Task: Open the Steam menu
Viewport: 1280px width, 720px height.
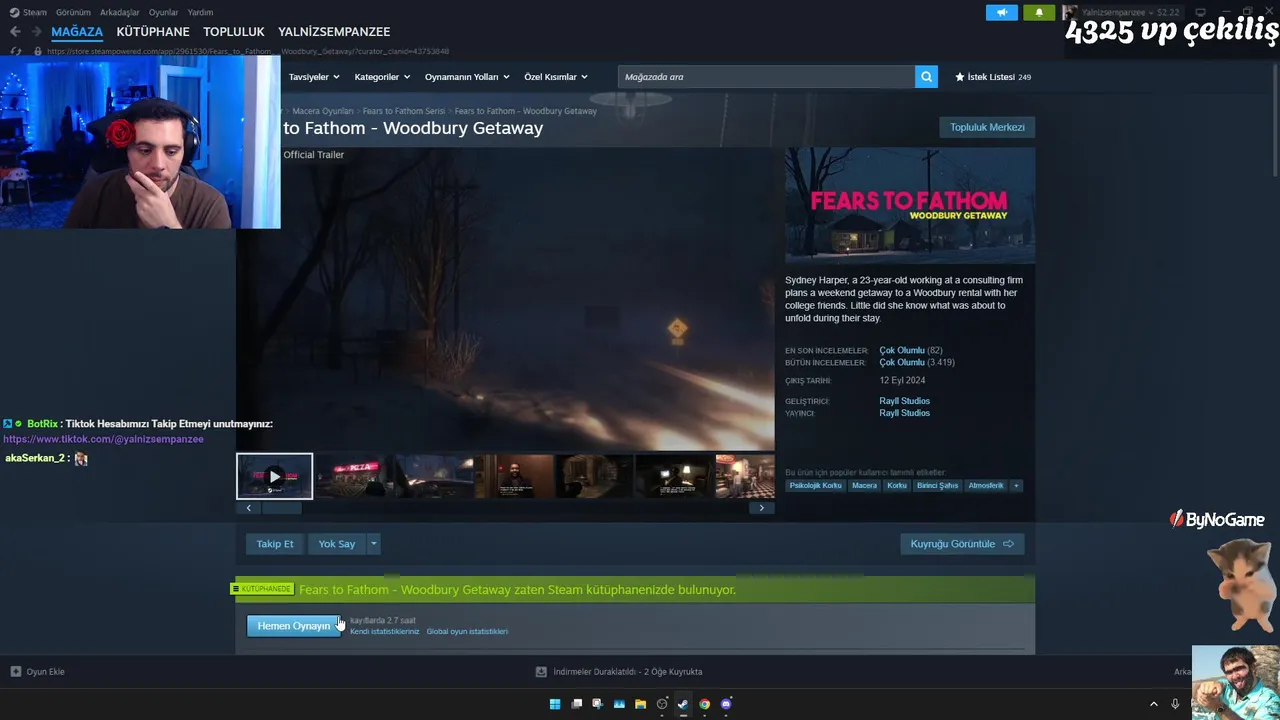Action: pyautogui.click(x=35, y=13)
